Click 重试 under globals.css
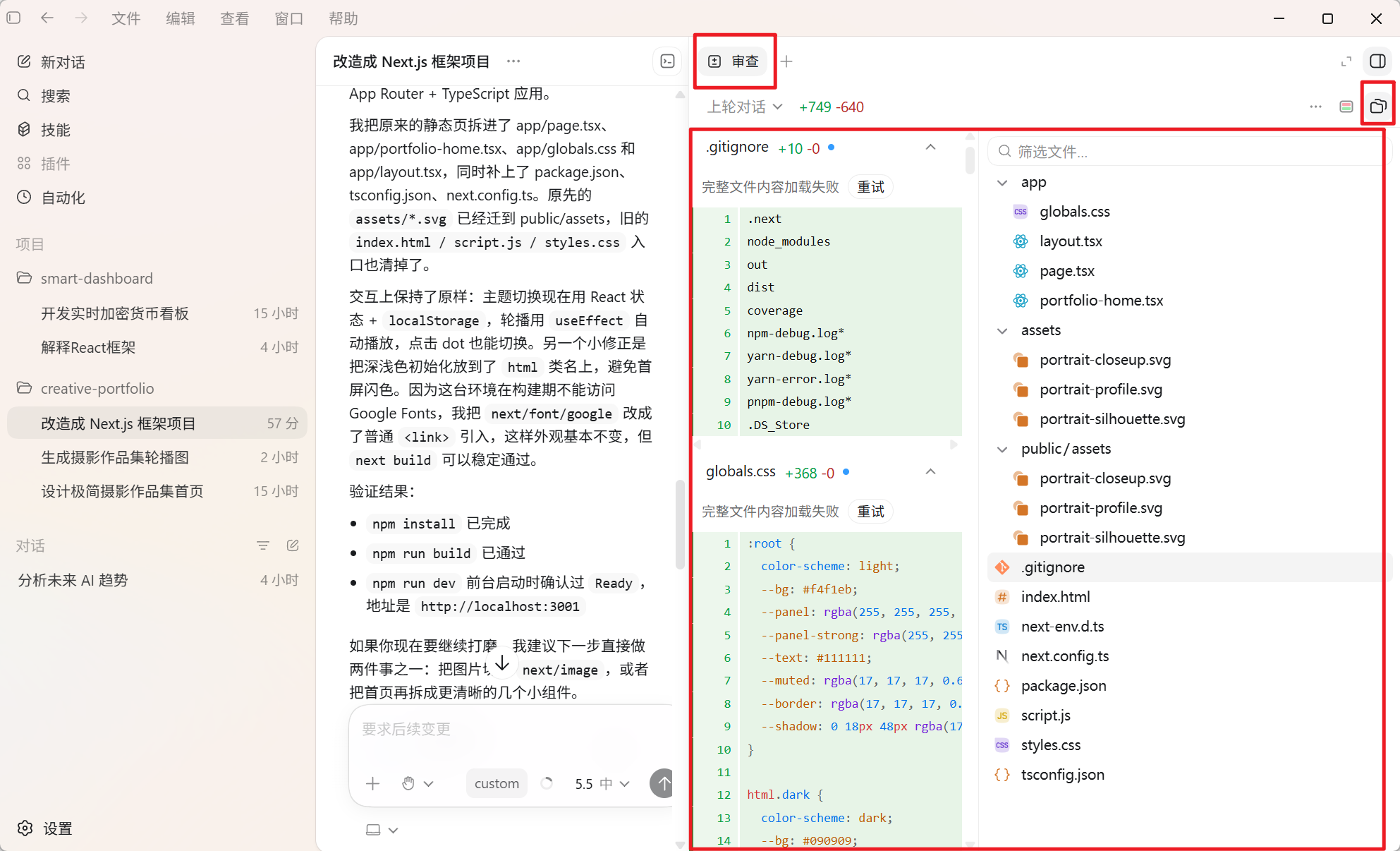The image size is (1400, 851). click(870, 512)
